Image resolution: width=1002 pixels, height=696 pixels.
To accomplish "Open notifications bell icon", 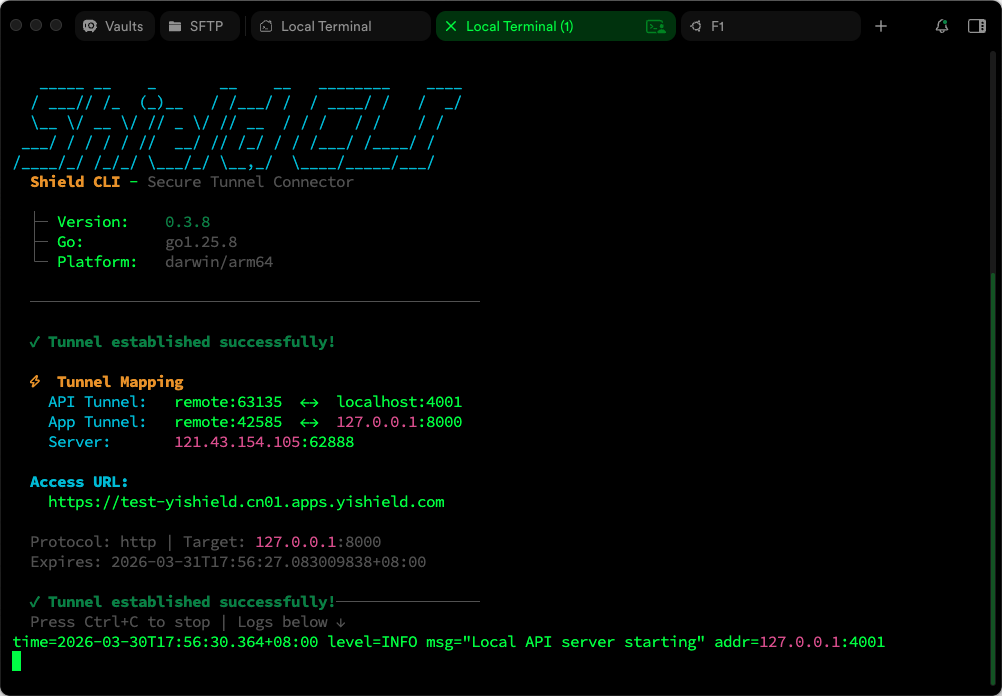I will pos(941,26).
